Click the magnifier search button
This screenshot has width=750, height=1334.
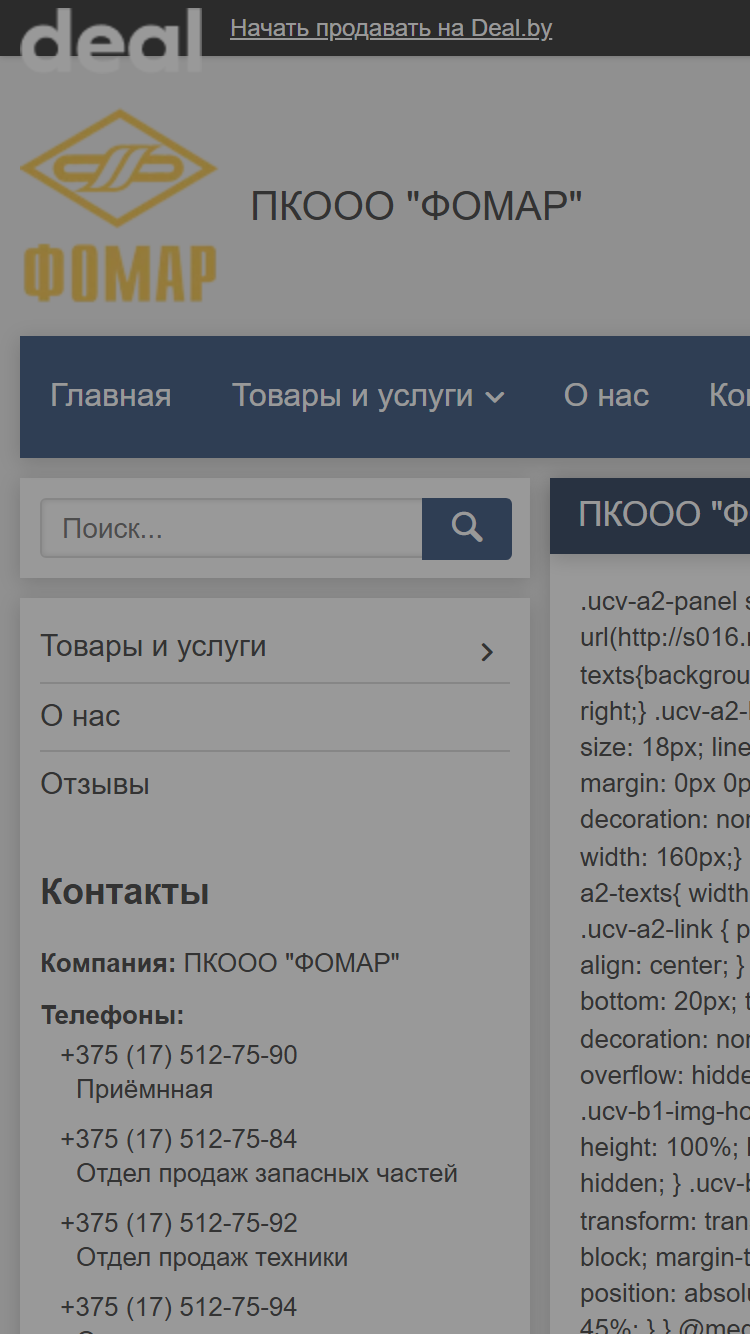(x=467, y=529)
